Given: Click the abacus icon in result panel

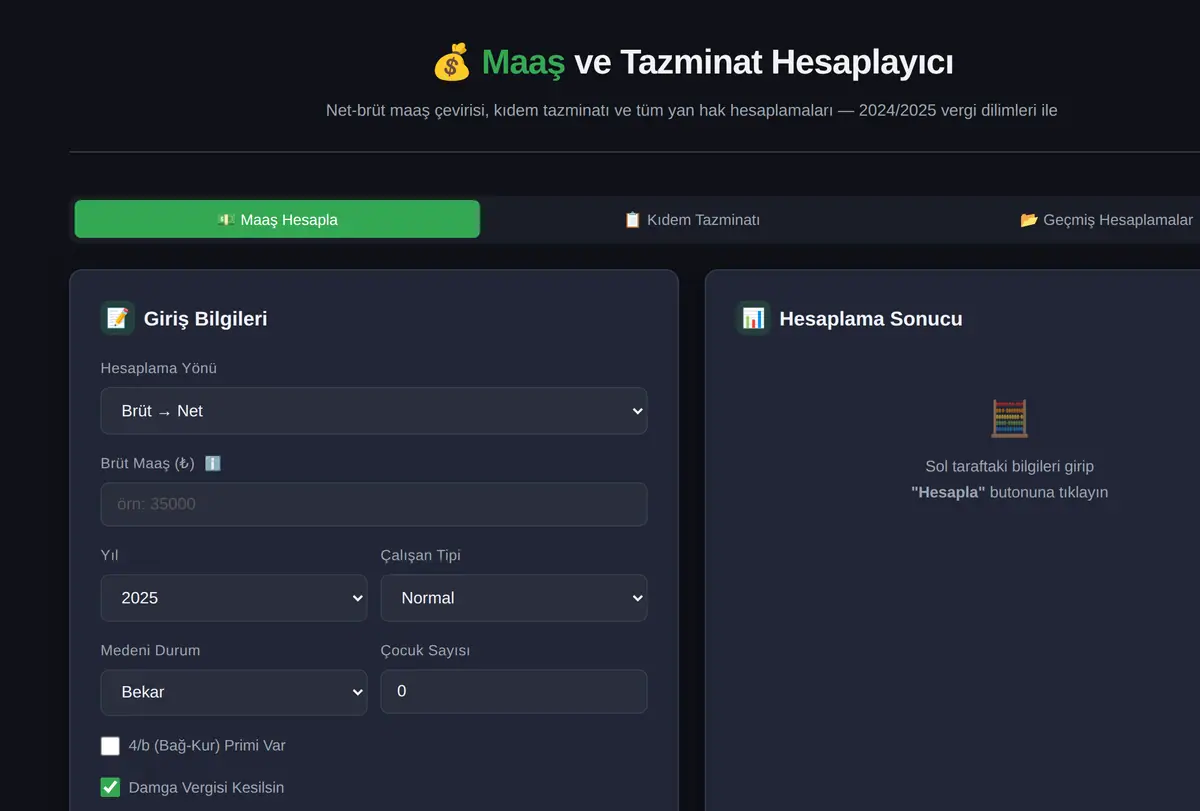Looking at the screenshot, I should point(1009,419).
